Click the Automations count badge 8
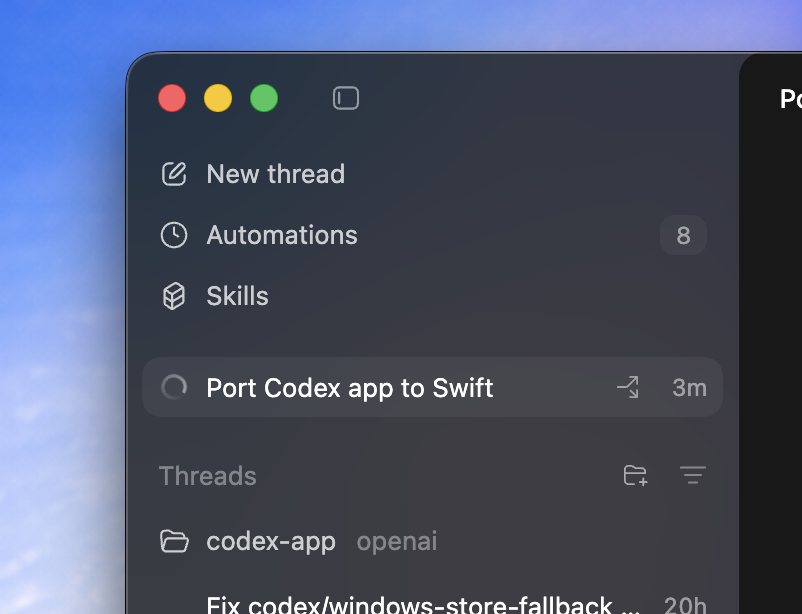The height and width of the screenshot is (614, 802). [x=683, y=235]
